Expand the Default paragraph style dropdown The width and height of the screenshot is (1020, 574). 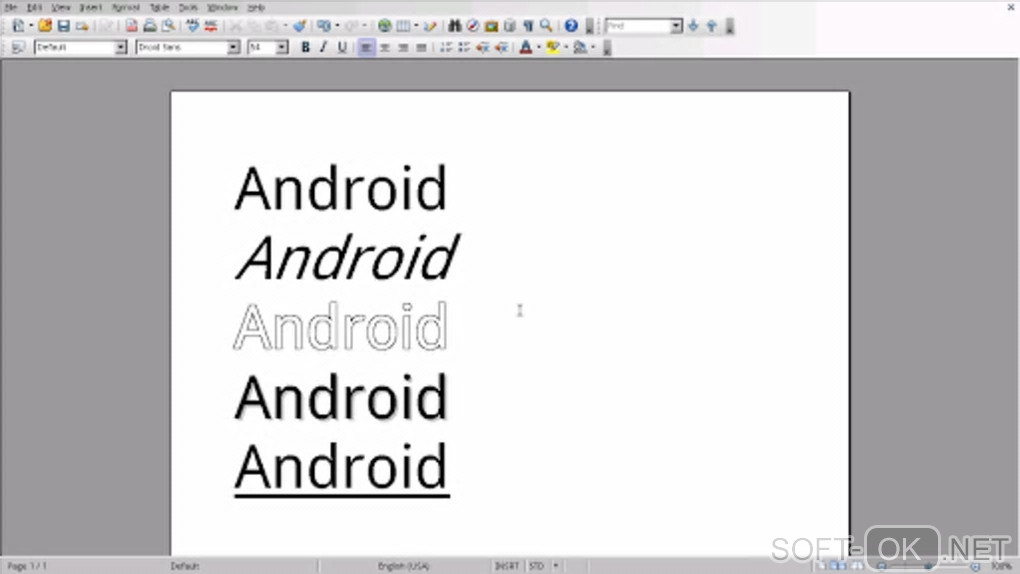pyautogui.click(x=121, y=48)
